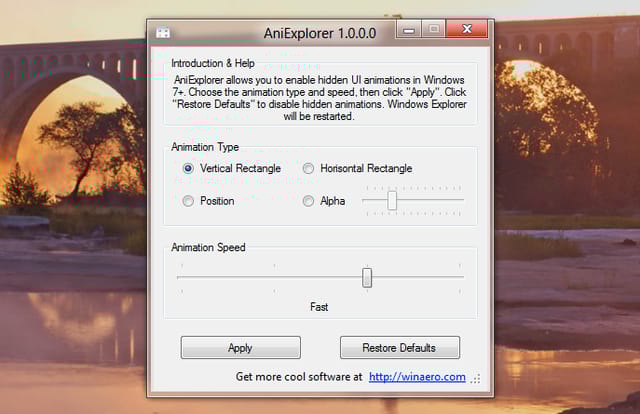Click the Apply button

(x=241, y=348)
